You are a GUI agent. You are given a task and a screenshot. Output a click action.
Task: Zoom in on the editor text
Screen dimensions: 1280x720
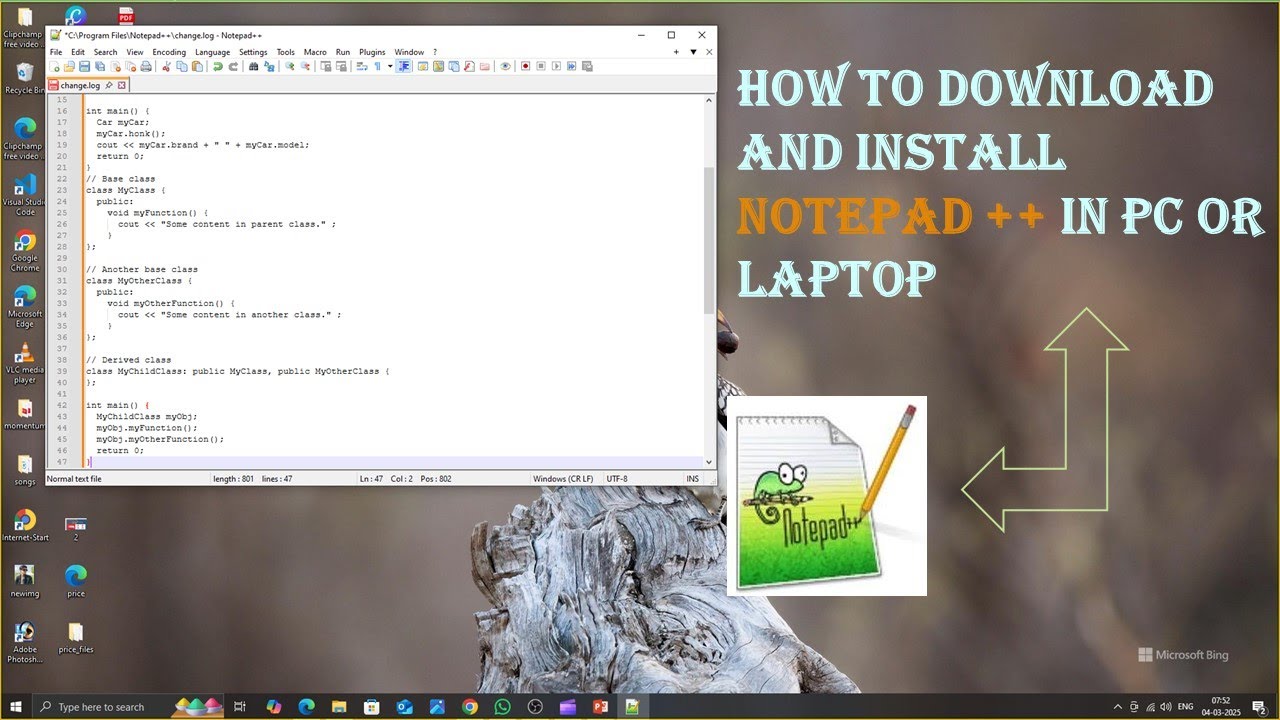290,66
